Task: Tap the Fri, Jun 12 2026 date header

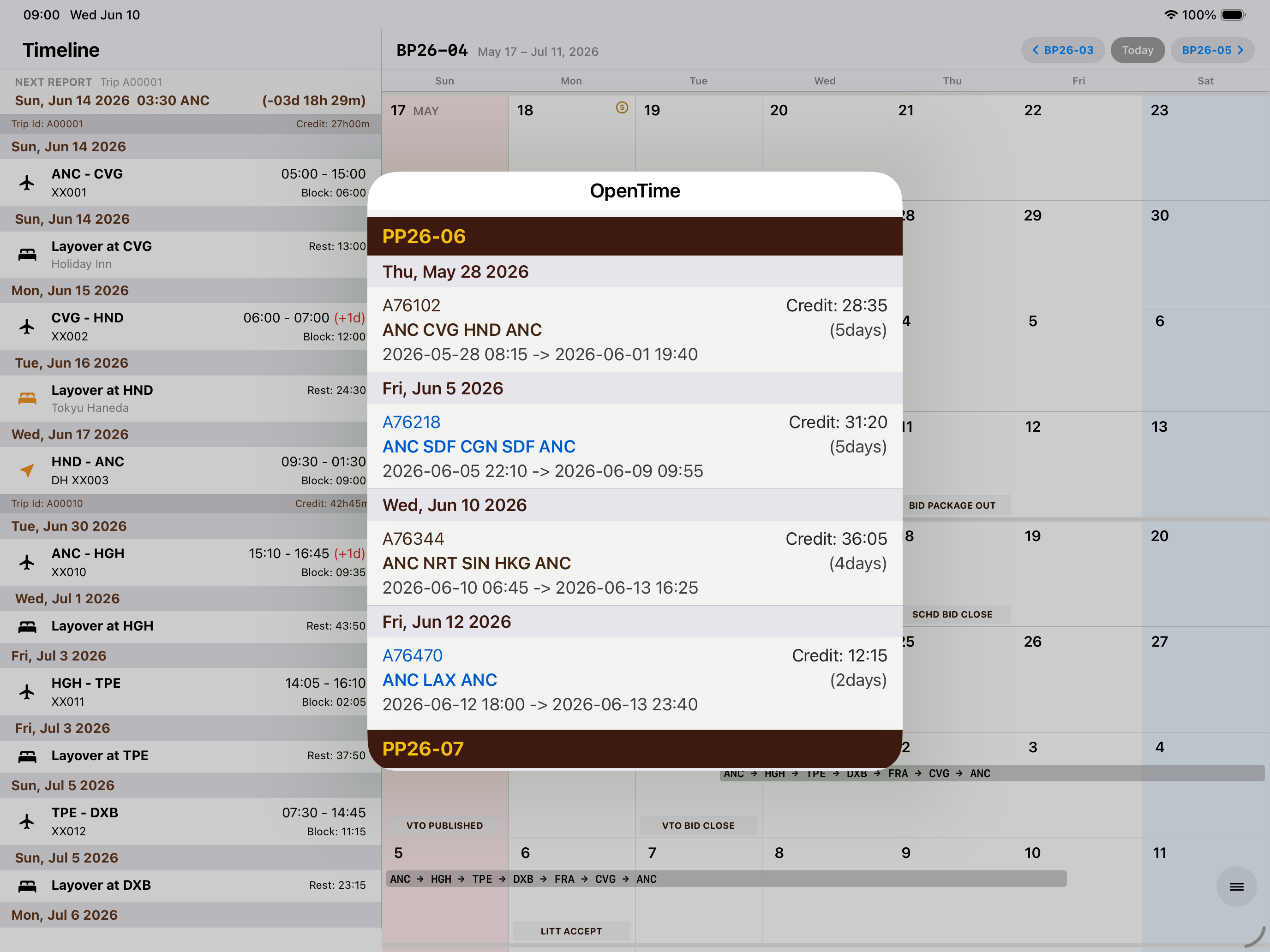Action: click(x=635, y=621)
